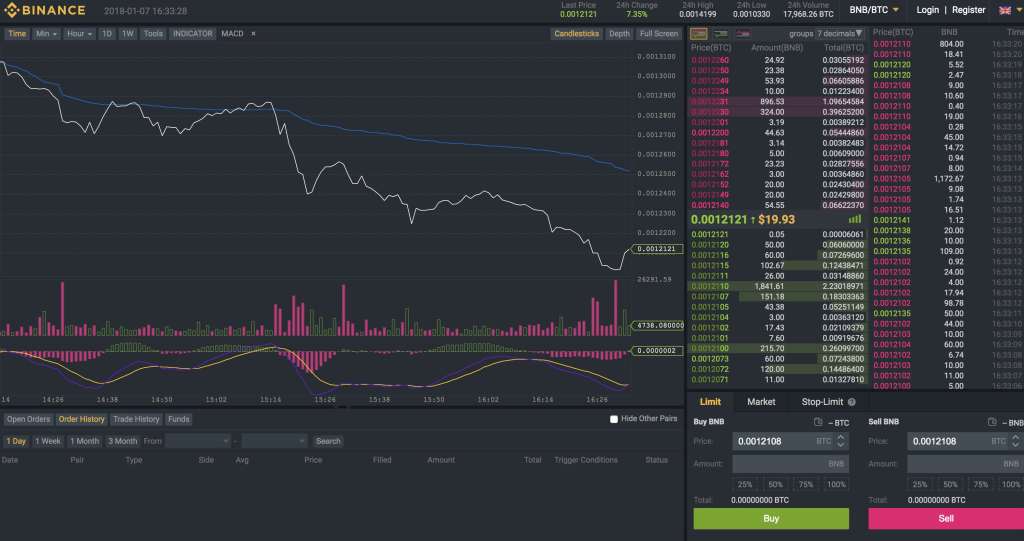Image resolution: width=1024 pixels, height=541 pixels.
Task: Click the wallet icon beside Buy BNB balance
Action: [x=818, y=422]
